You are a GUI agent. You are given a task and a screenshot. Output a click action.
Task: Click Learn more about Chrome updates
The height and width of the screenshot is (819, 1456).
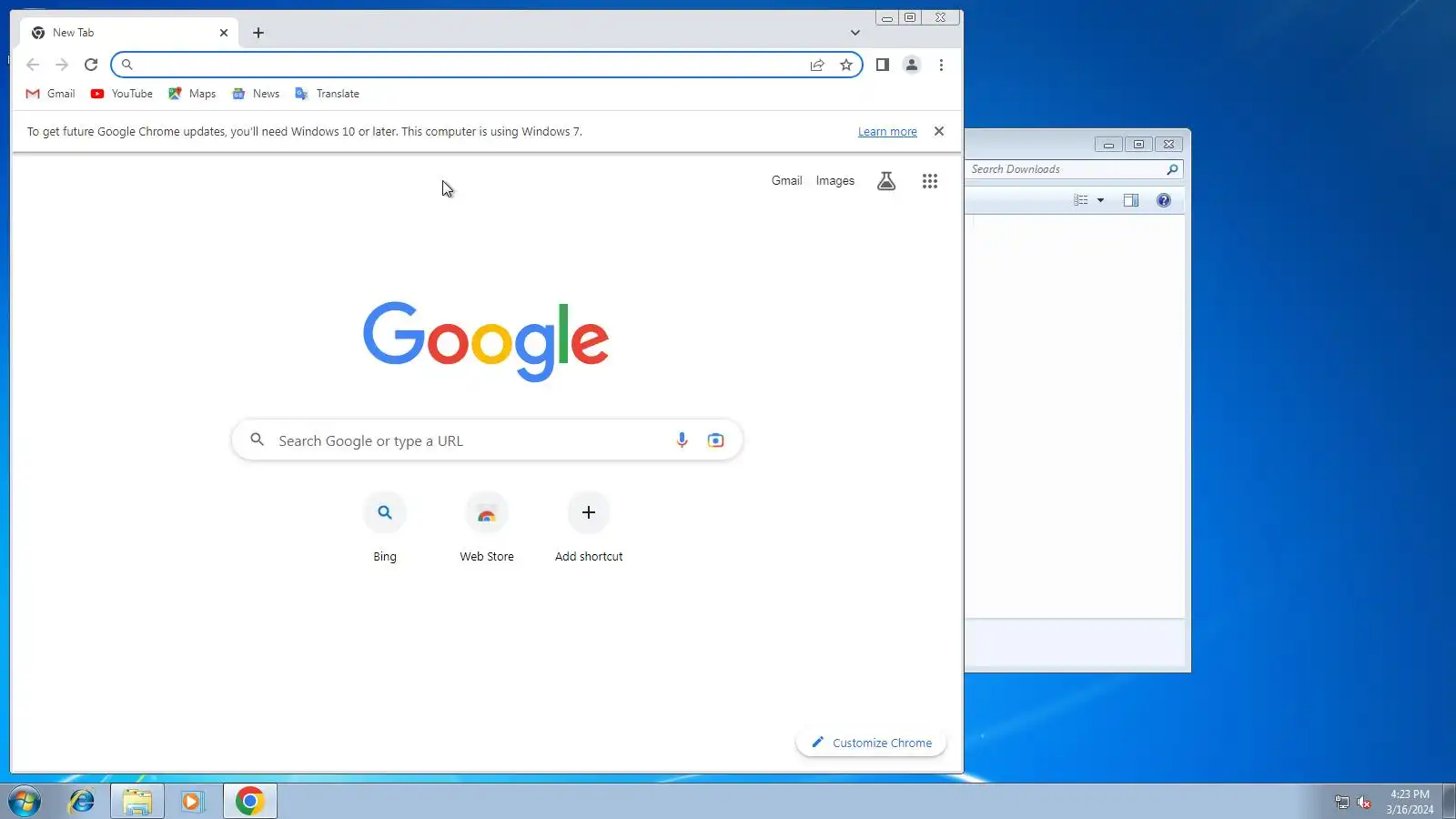pyautogui.click(x=887, y=132)
